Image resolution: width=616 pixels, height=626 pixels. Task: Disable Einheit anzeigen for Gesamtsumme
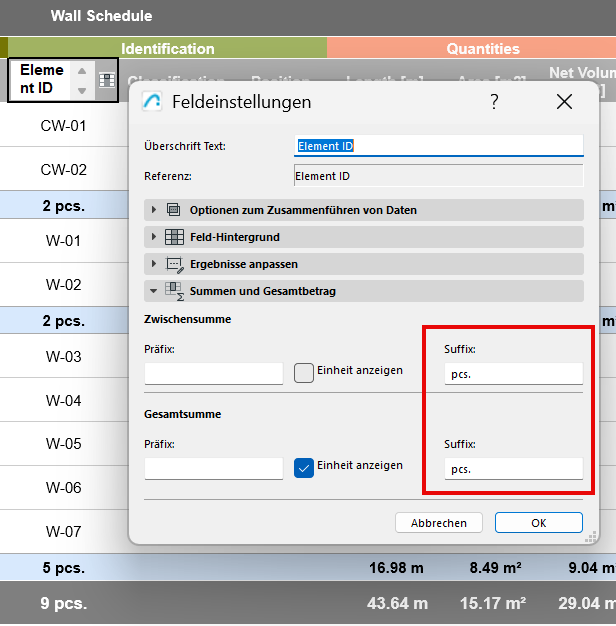click(x=304, y=468)
